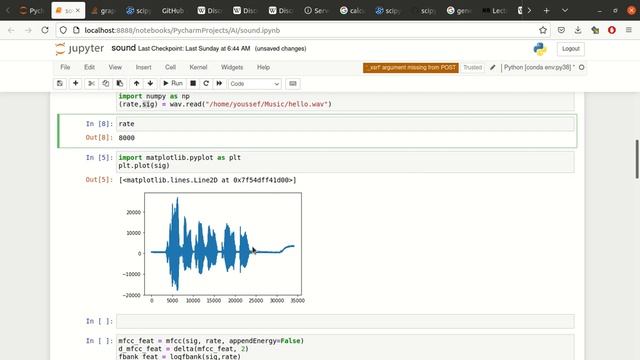Image resolution: width=640 pixels, height=360 pixels.
Task: Click the extension icon next to downloads
Action: (595, 30)
